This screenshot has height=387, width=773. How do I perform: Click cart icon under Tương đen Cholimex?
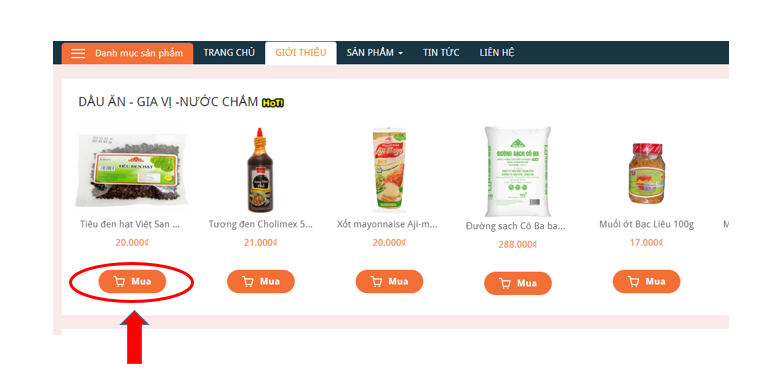pos(247,281)
